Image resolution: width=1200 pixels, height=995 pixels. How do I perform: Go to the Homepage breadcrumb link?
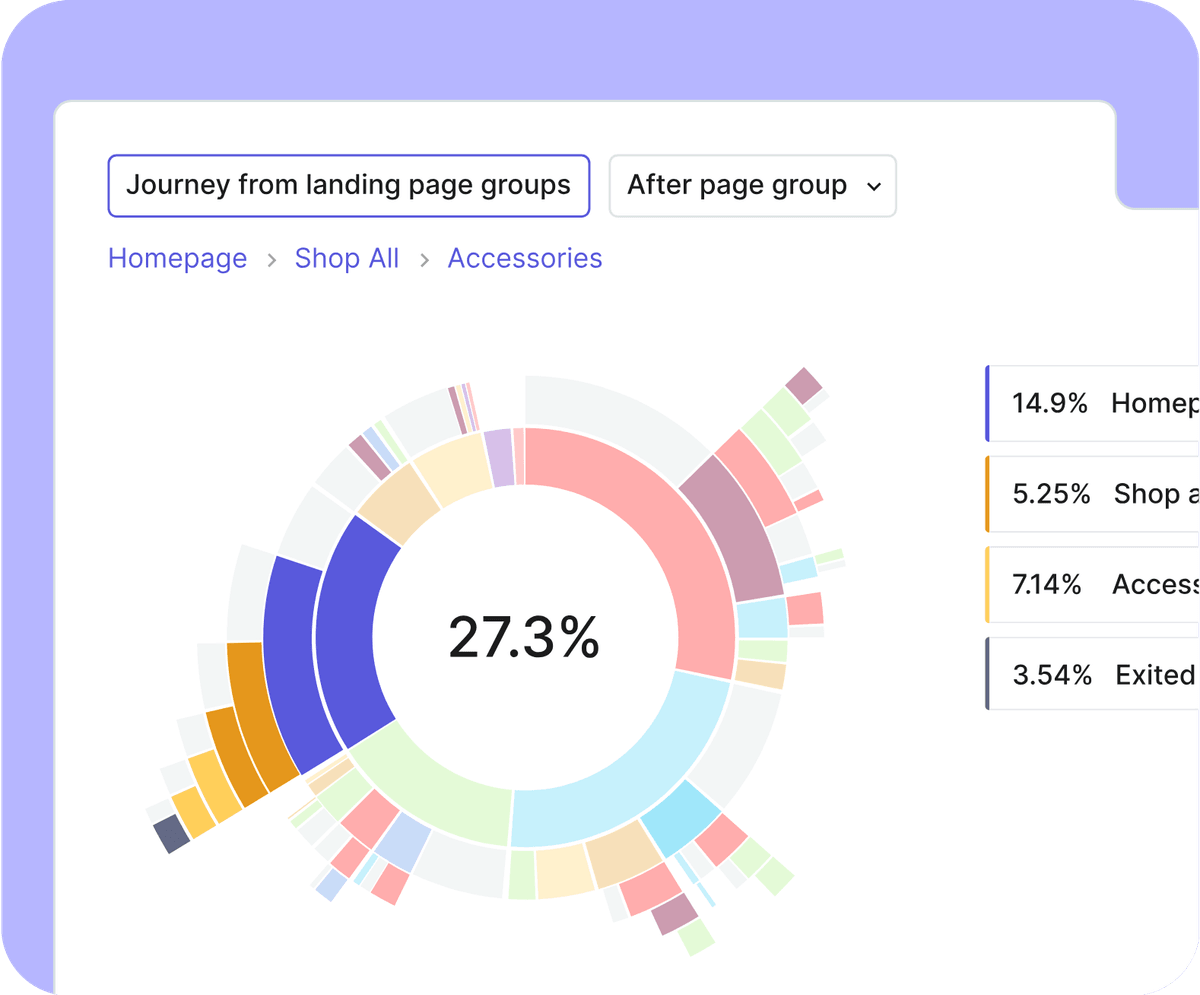pos(177,258)
